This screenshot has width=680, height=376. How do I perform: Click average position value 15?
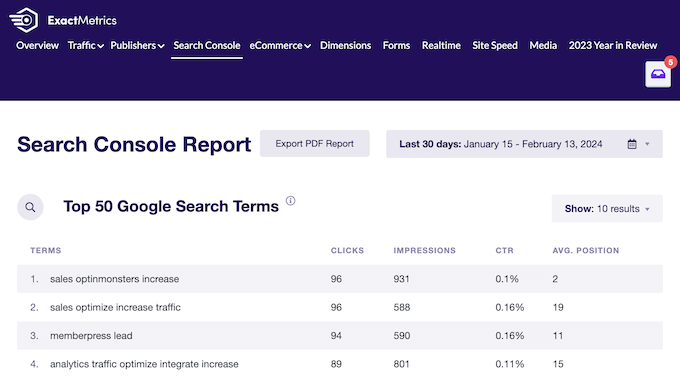pos(558,364)
